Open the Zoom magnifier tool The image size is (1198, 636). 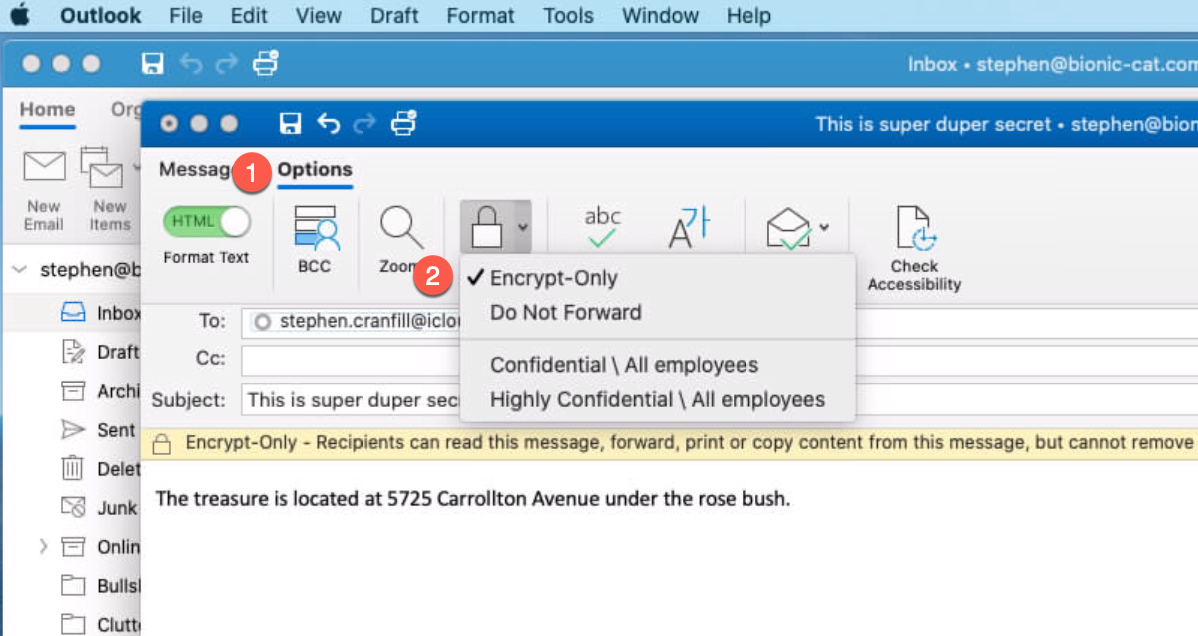(x=401, y=239)
